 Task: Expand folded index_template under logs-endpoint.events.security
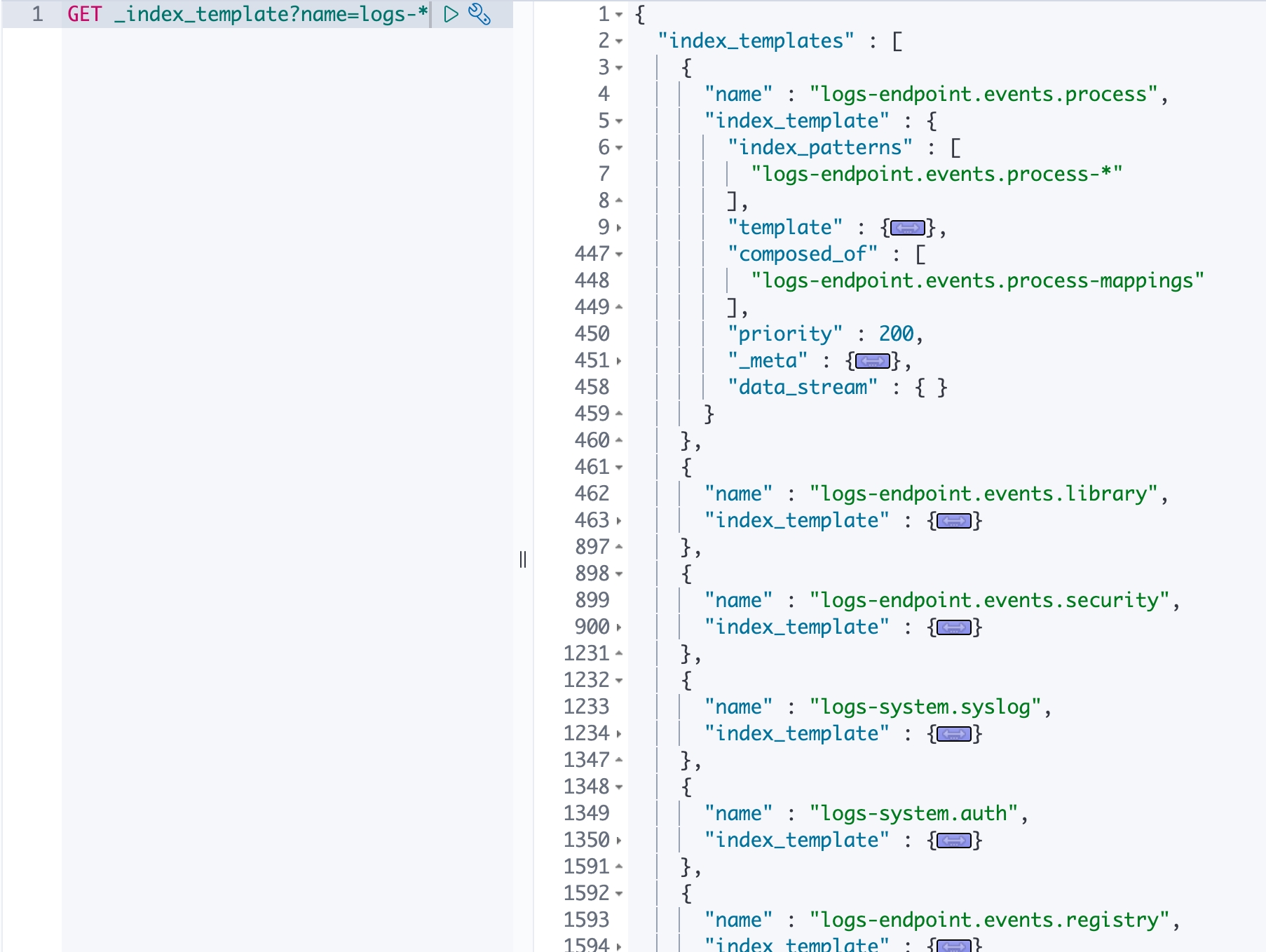tap(954, 627)
